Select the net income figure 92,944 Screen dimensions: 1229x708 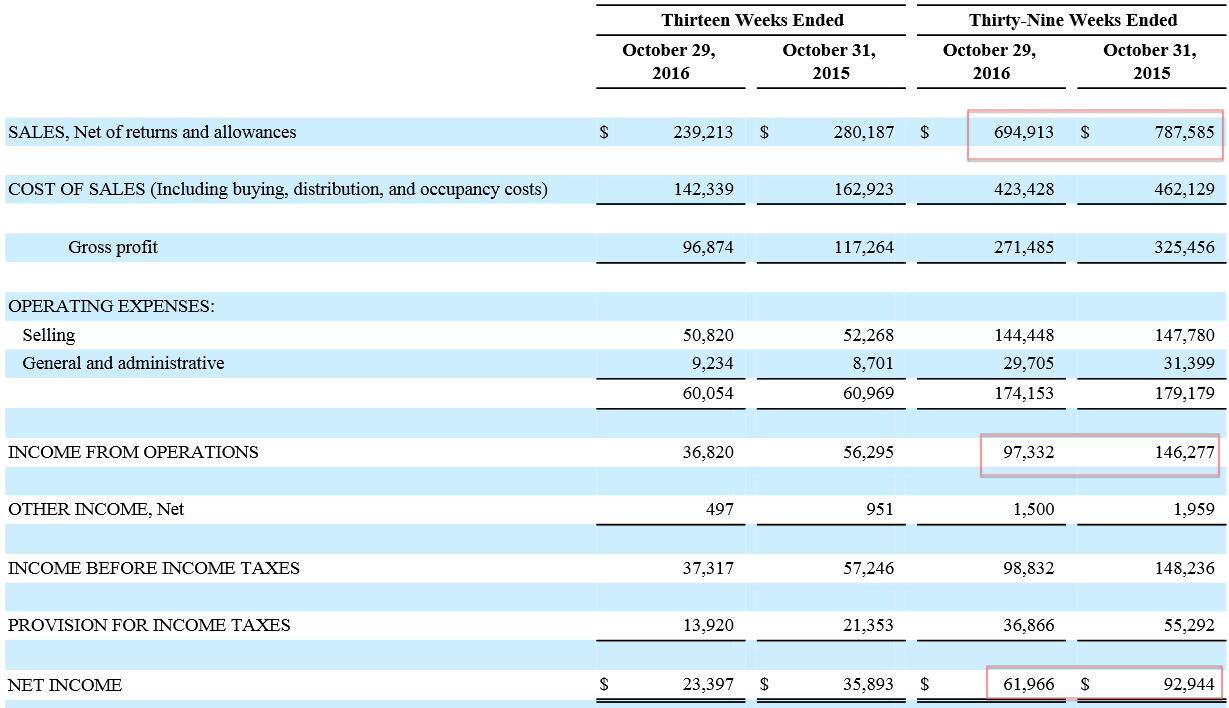(1188, 685)
